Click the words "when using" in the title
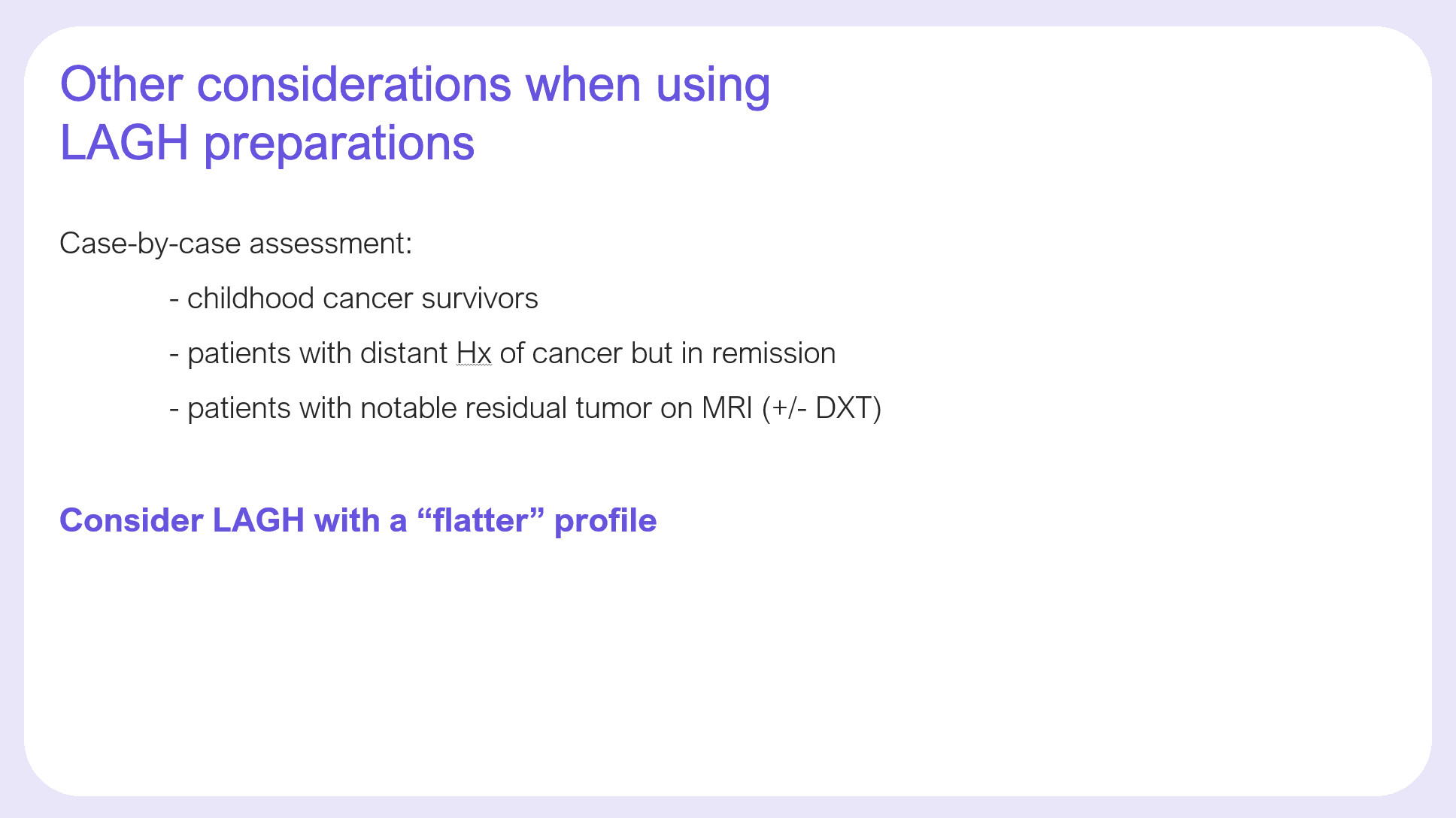Viewport: 1456px width, 818px height. (x=648, y=86)
